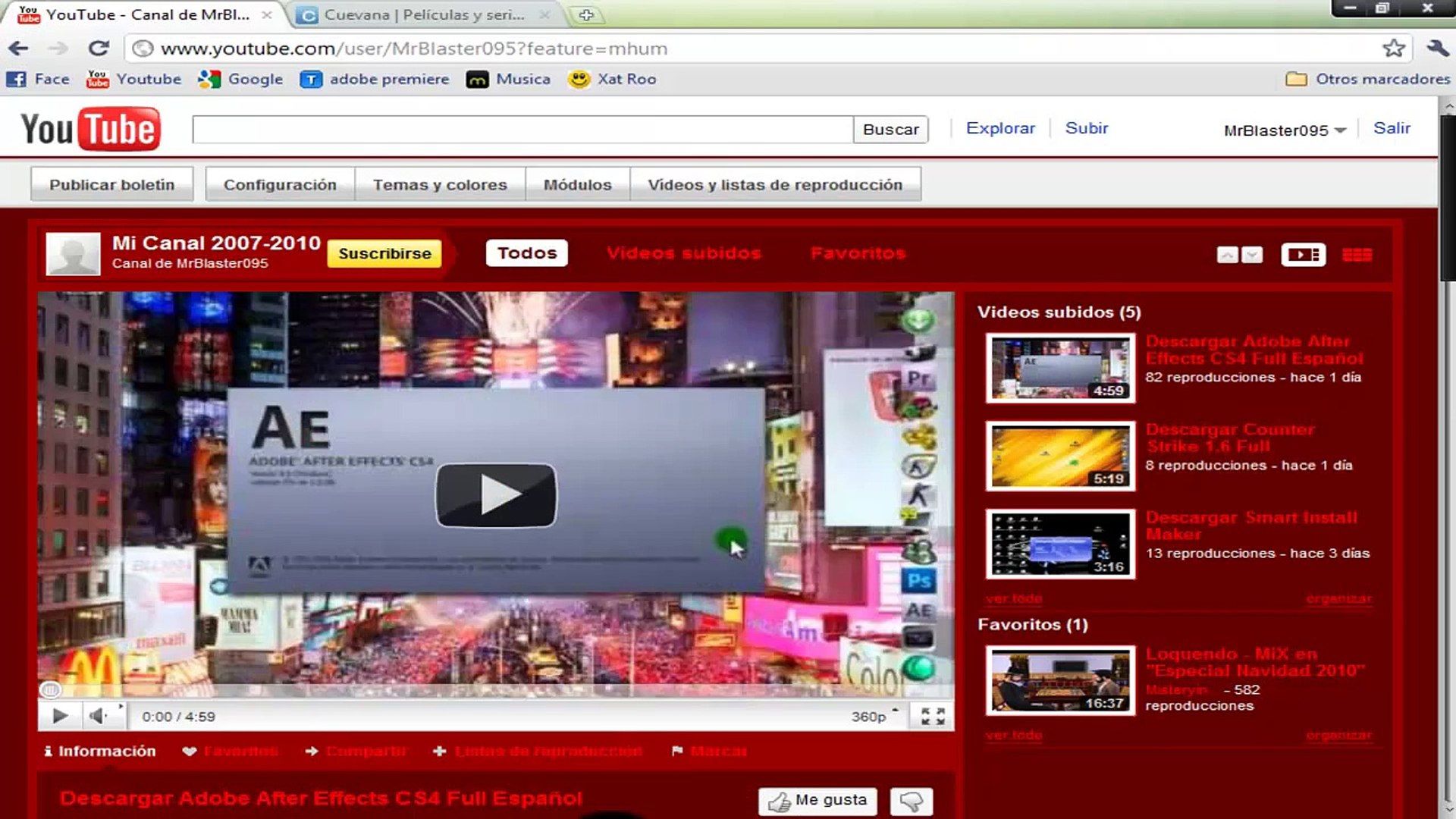Select the Todos filter
Screen dimensions: 1456x819
[527, 253]
